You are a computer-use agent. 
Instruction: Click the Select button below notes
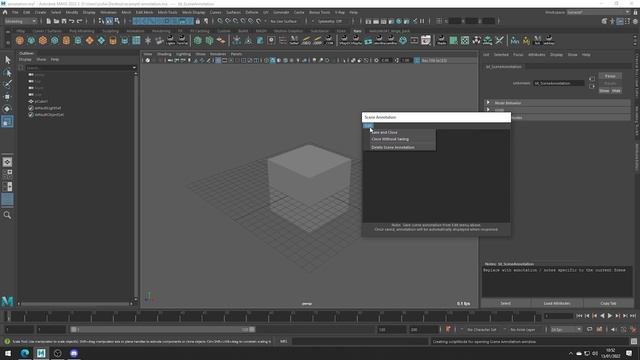(505, 303)
